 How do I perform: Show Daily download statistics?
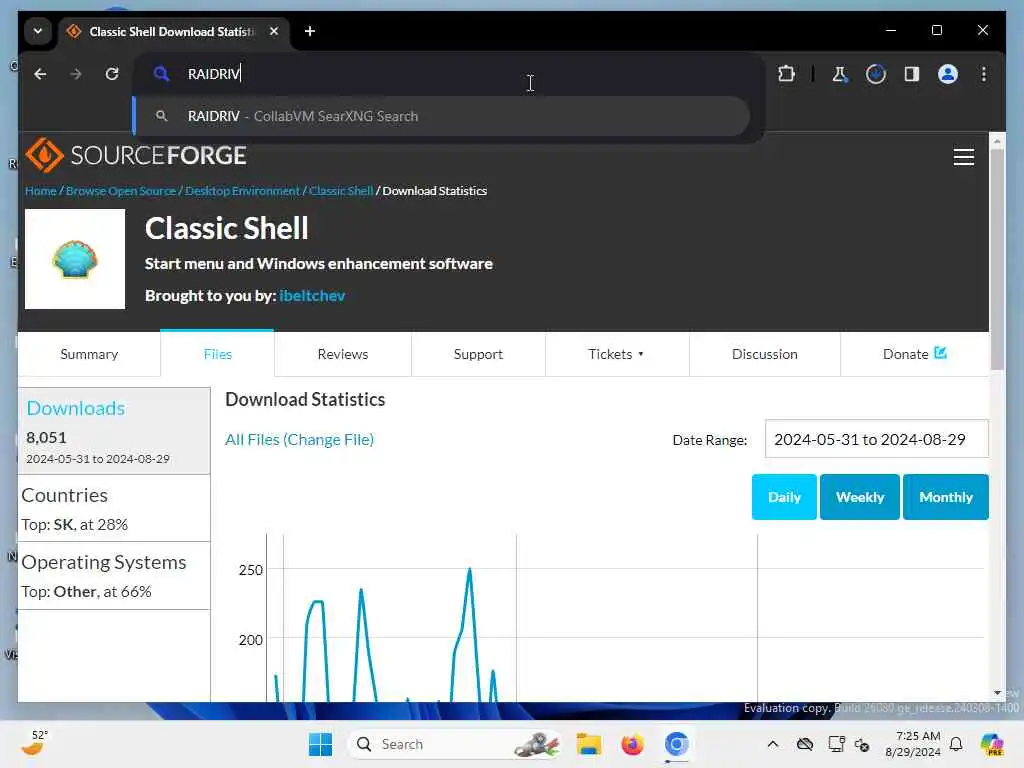[x=784, y=497]
